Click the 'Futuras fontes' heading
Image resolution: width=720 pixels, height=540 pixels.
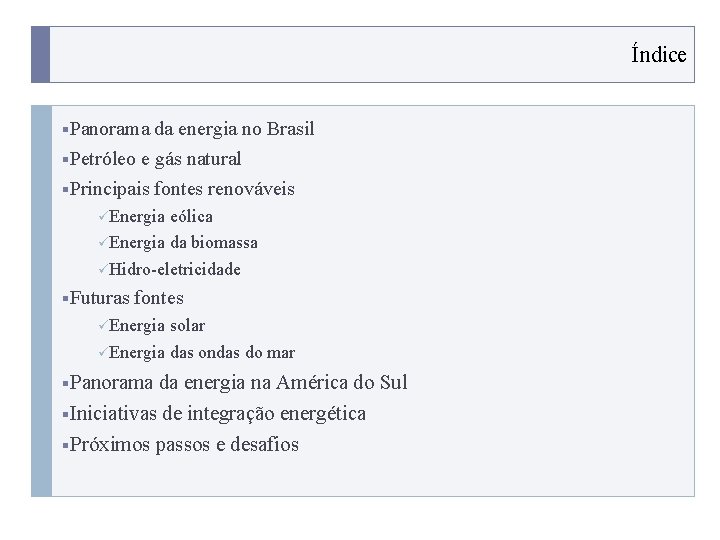[127, 298]
